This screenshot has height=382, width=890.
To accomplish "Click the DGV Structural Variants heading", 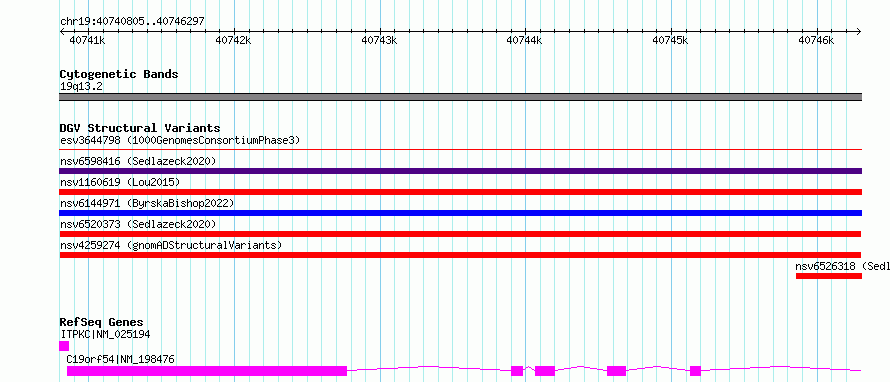I will point(140,128).
